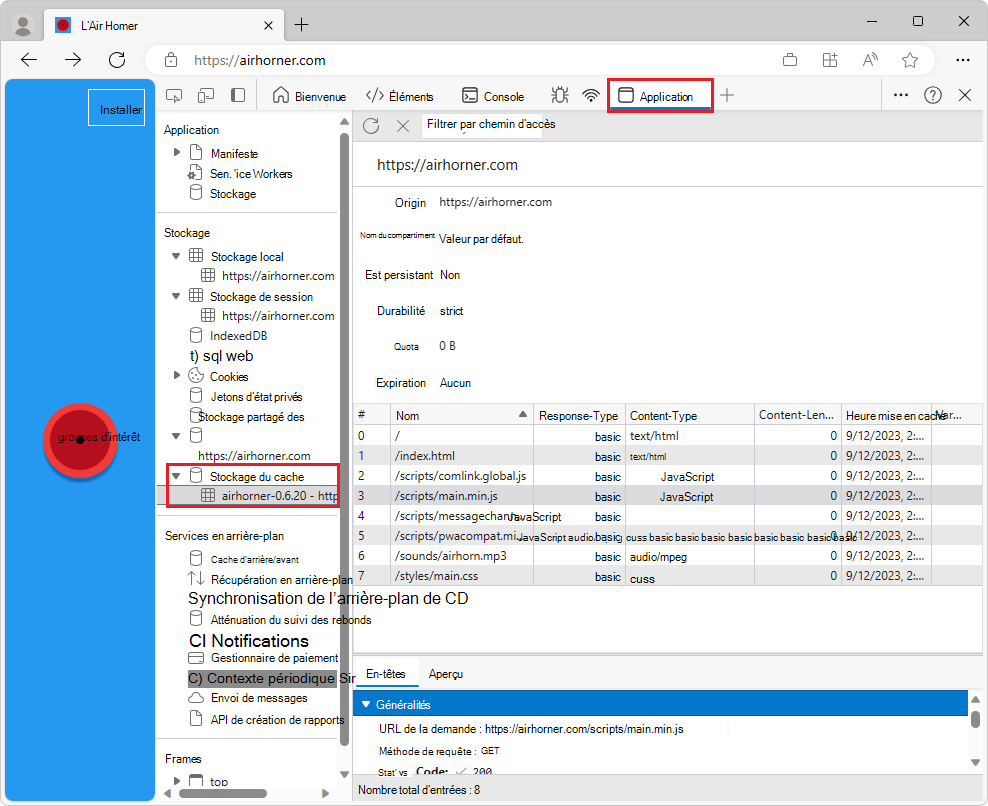Expand the Manifeste tree item
The height and width of the screenshot is (806, 988).
pyautogui.click(x=177, y=153)
